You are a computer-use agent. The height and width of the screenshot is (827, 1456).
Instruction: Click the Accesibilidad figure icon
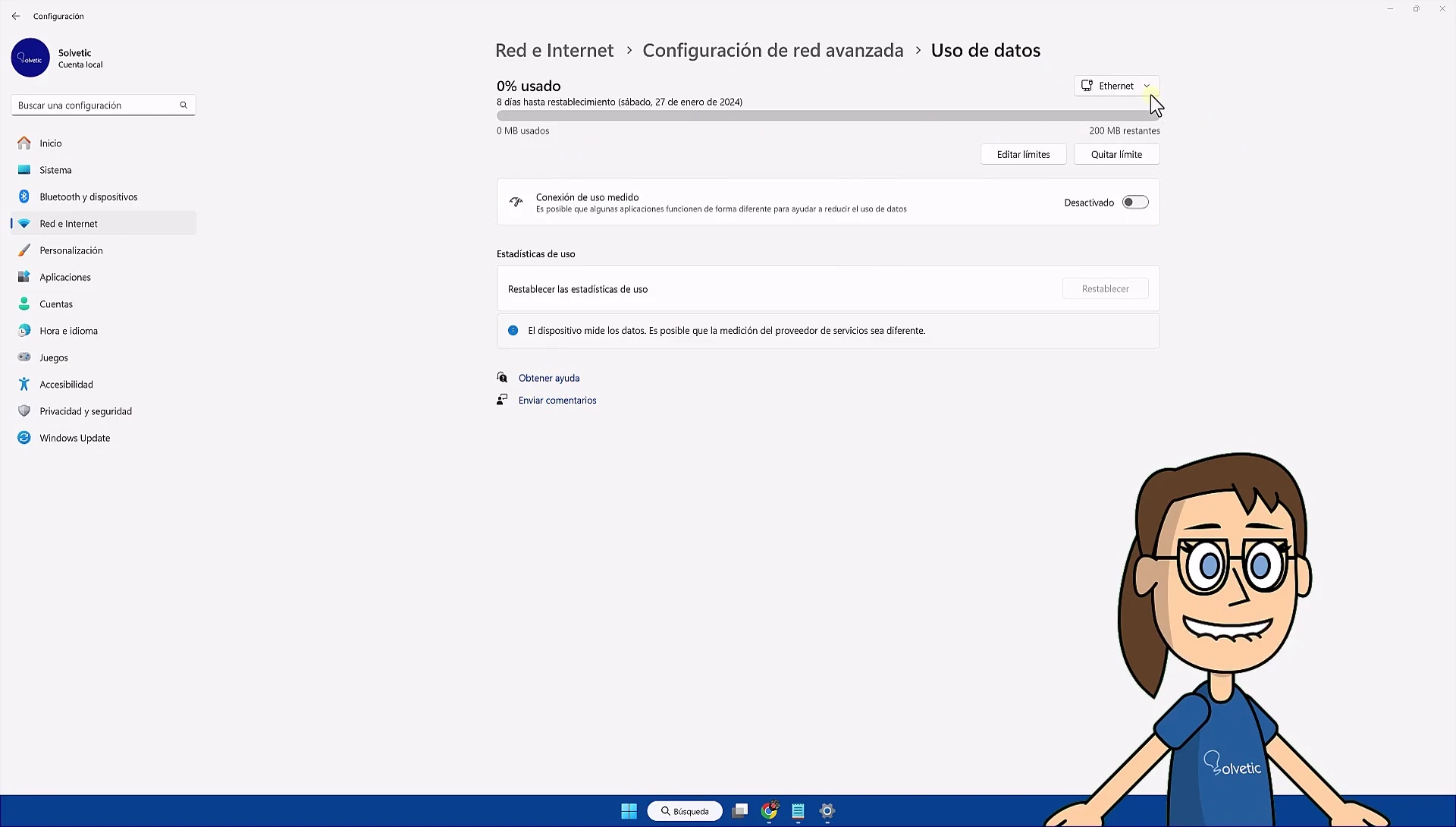pos(24,385)
